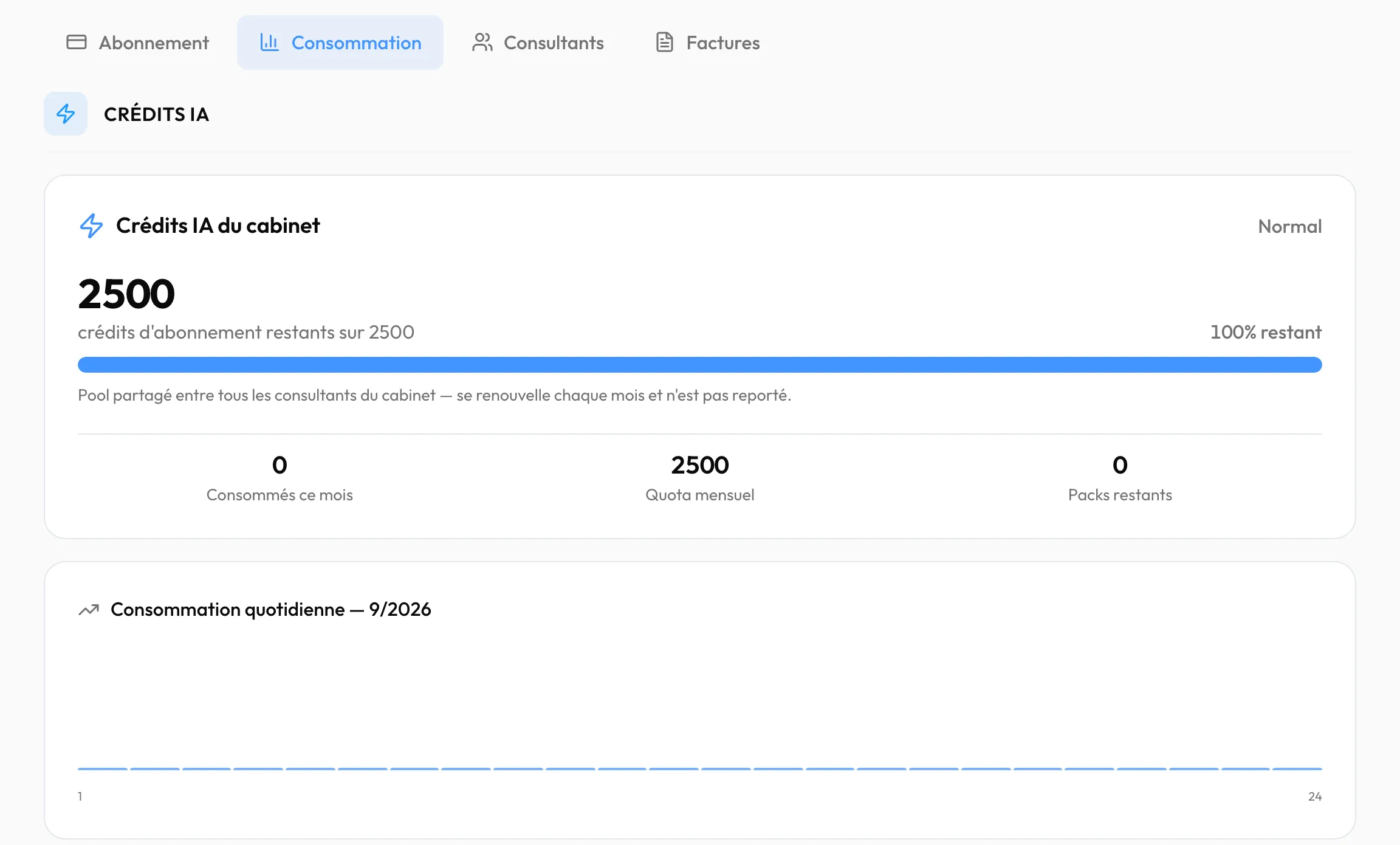Select the Consommation tab
1400x845 pixels.
340,43
